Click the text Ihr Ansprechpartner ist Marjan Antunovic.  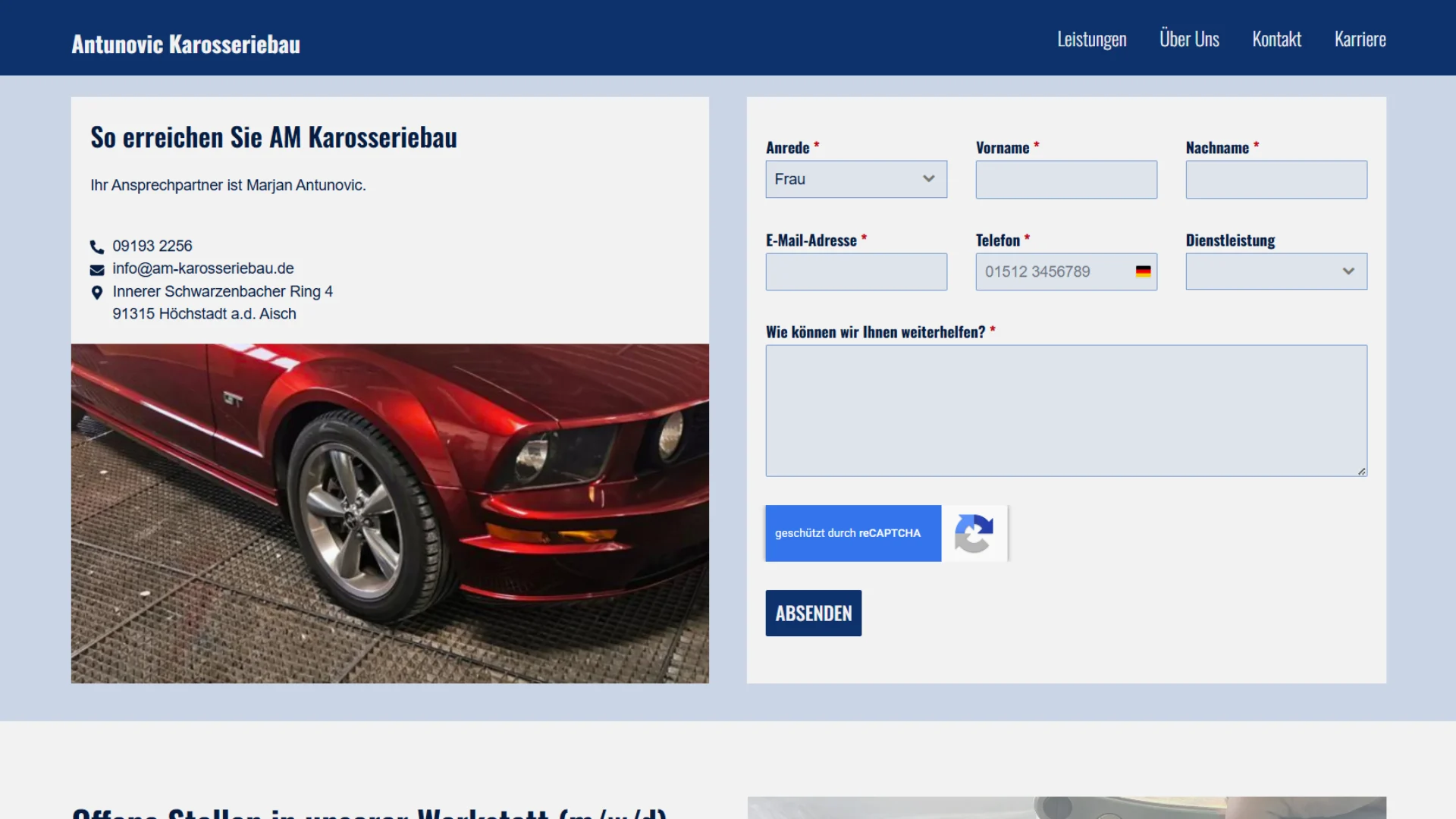228,185
